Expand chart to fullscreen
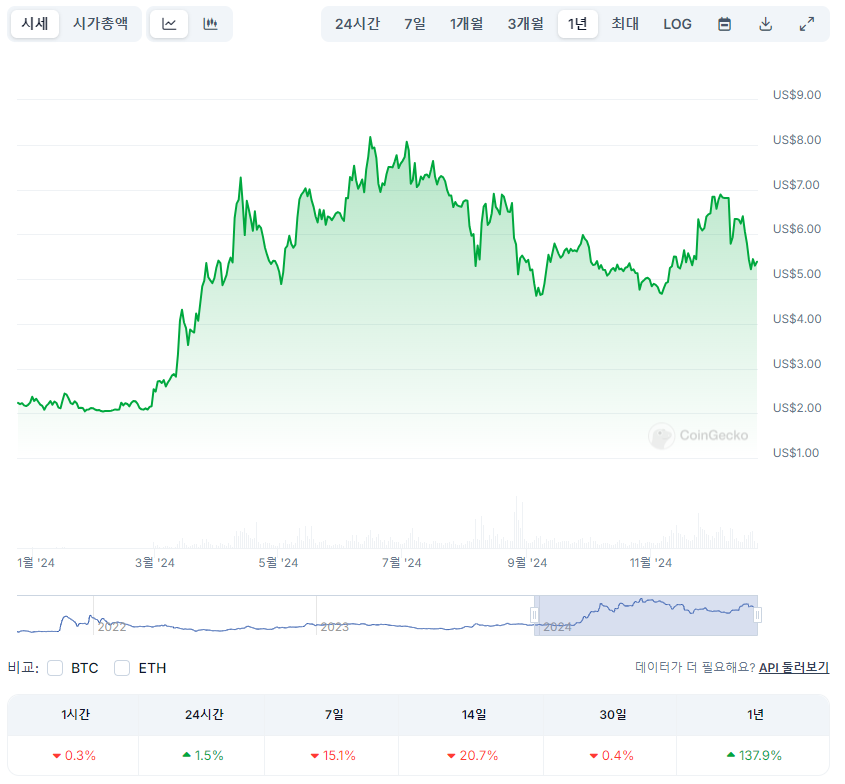 tap(807, 24)
